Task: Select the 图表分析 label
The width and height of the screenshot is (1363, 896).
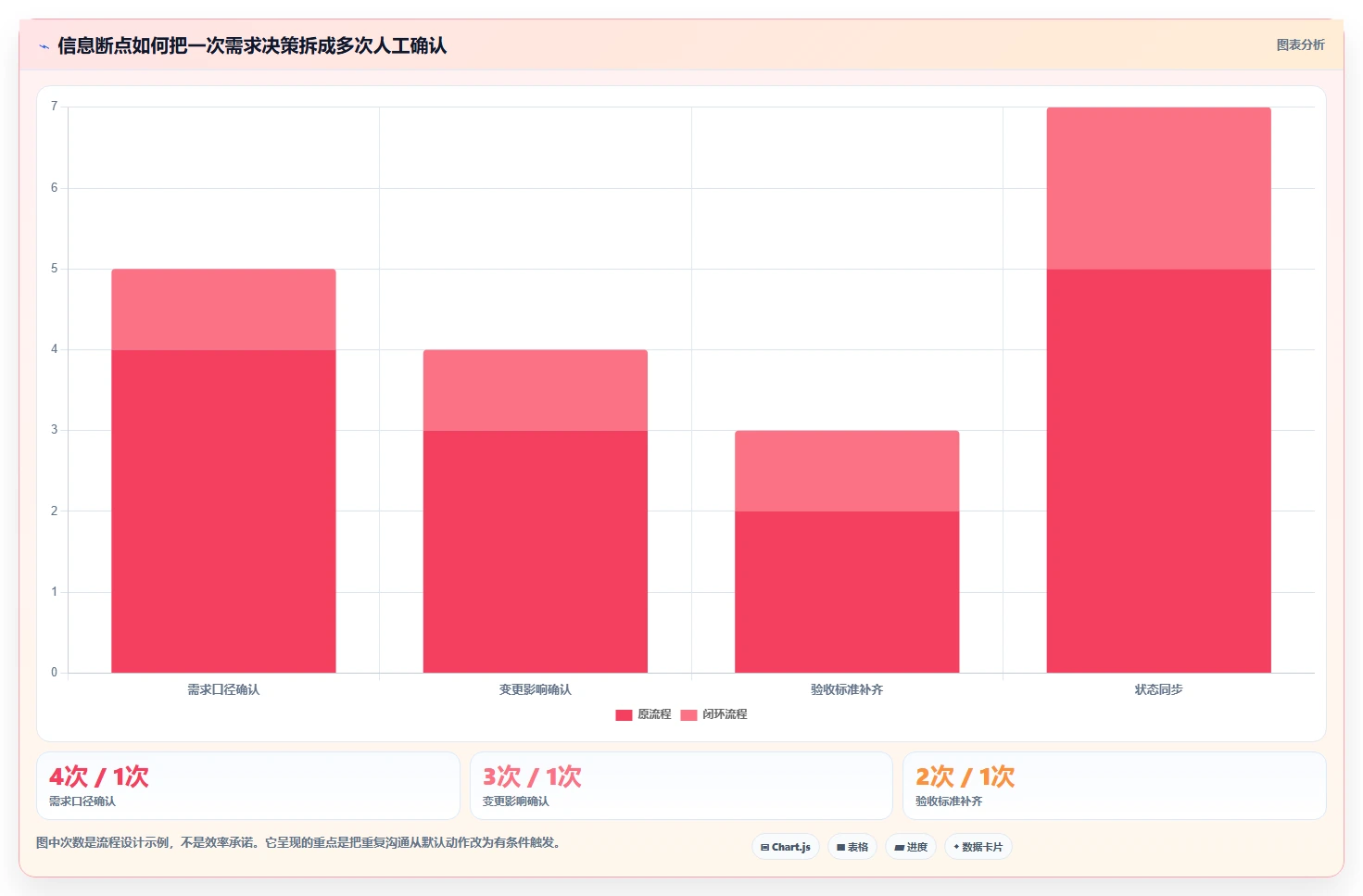Action: [x=1300, y=44]
